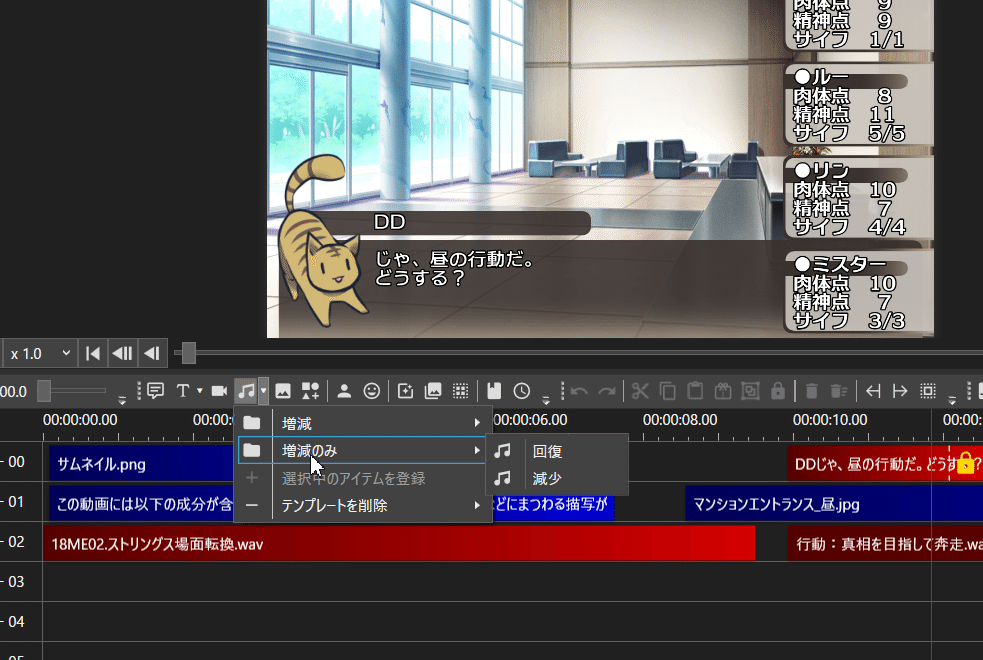The width and height of the screenshot is (983, 660).
Task: Toggle the audio item template dropdown arrow
Action: [x=263, y=390]
